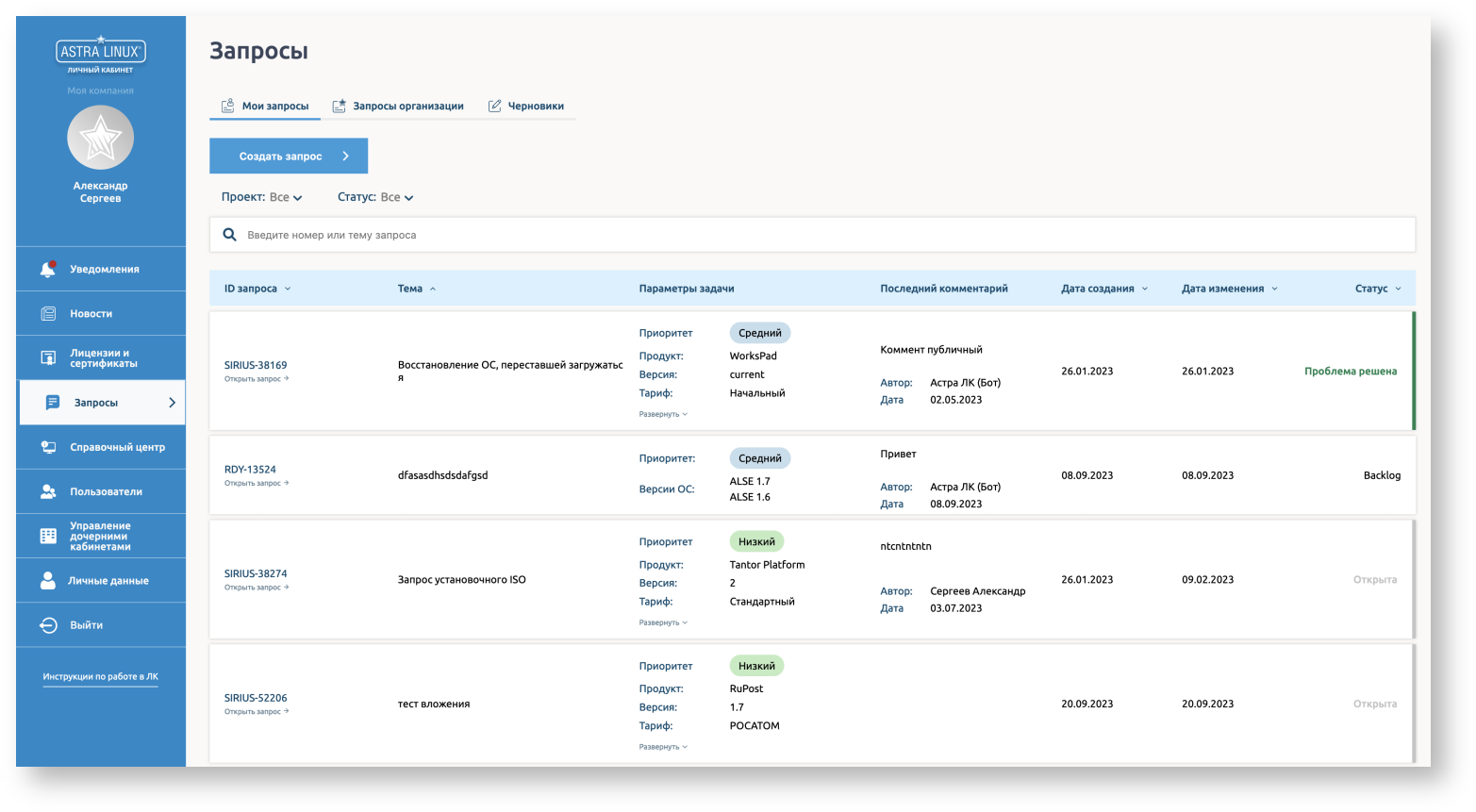This screenshot has height=812, width=1476.
Task: Expand parameters of request SIRIUS-38169
Action: (662, 414)
